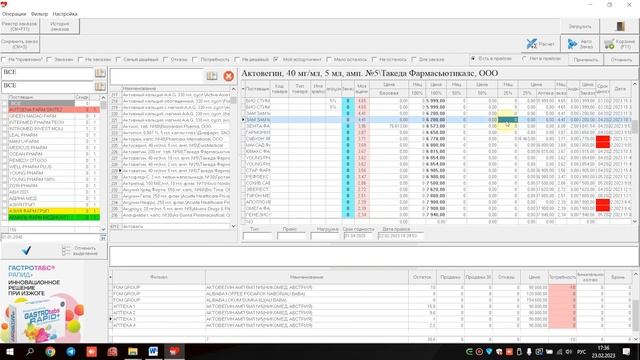Toggle the Отказы checkbox
The image size is (640, 360).
166,60
